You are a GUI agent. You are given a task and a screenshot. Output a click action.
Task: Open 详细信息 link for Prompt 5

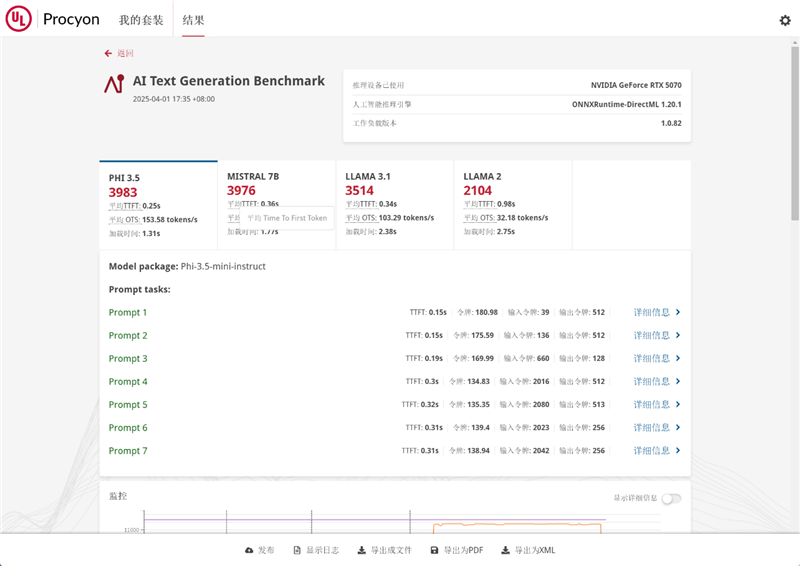(652, 404)
